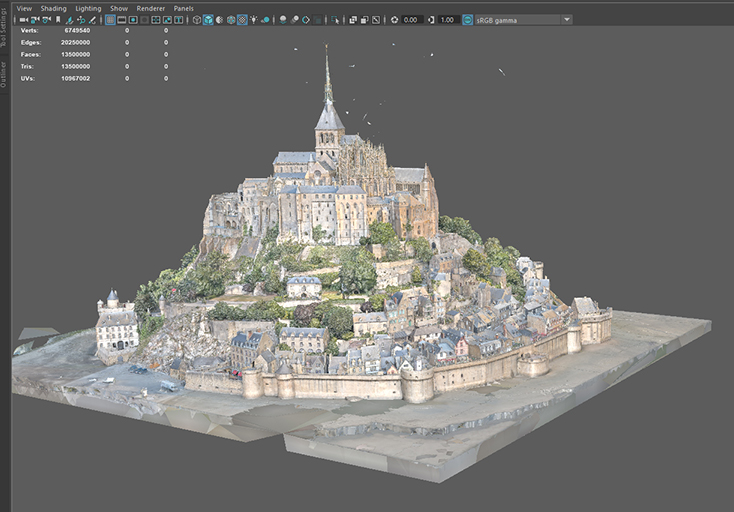This screenshot has width=734, height=512.
Task: Open the View menu
Action: click(24, 8)
